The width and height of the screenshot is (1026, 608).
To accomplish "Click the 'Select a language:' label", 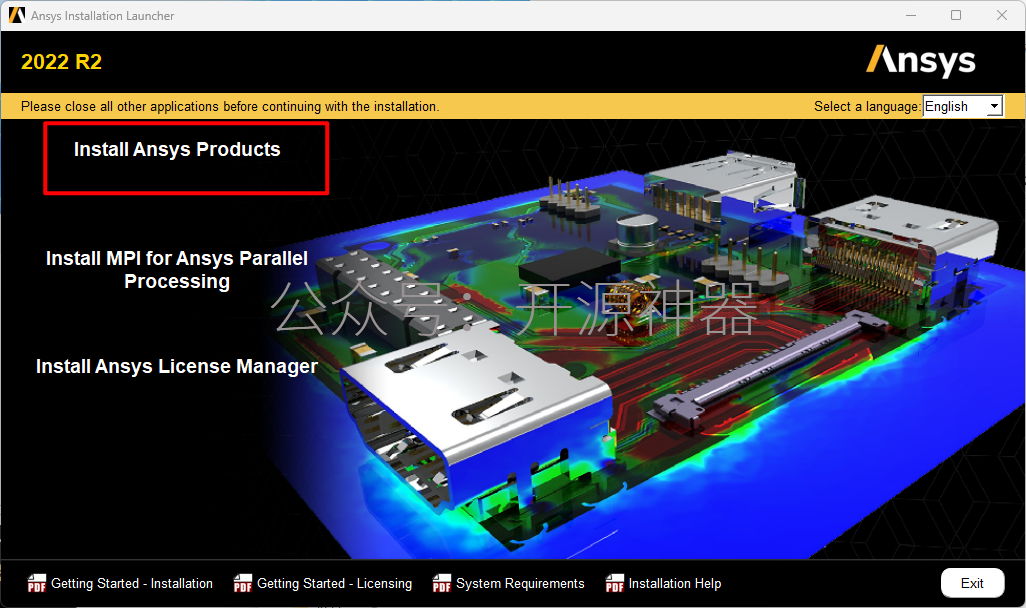I will (867, 106).
